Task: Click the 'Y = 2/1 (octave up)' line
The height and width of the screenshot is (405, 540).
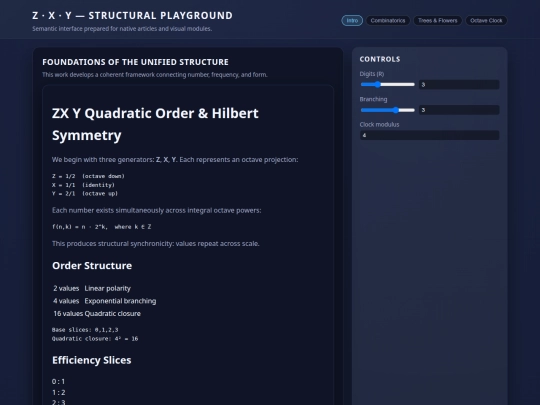Action: [85, 194]
